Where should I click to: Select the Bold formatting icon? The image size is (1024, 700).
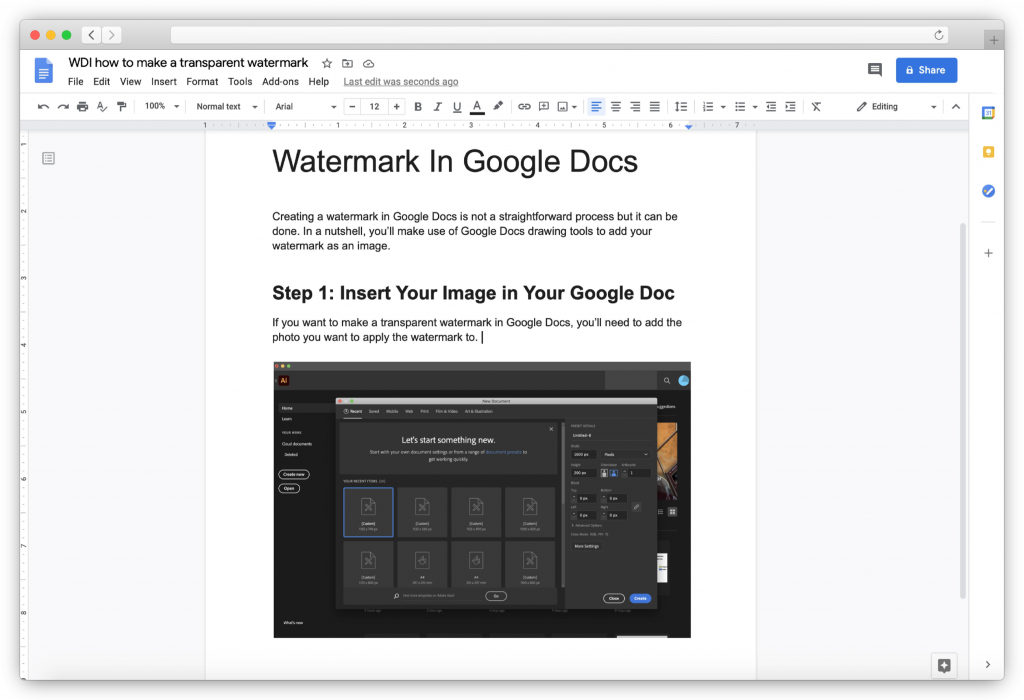(x=418, y=106)
